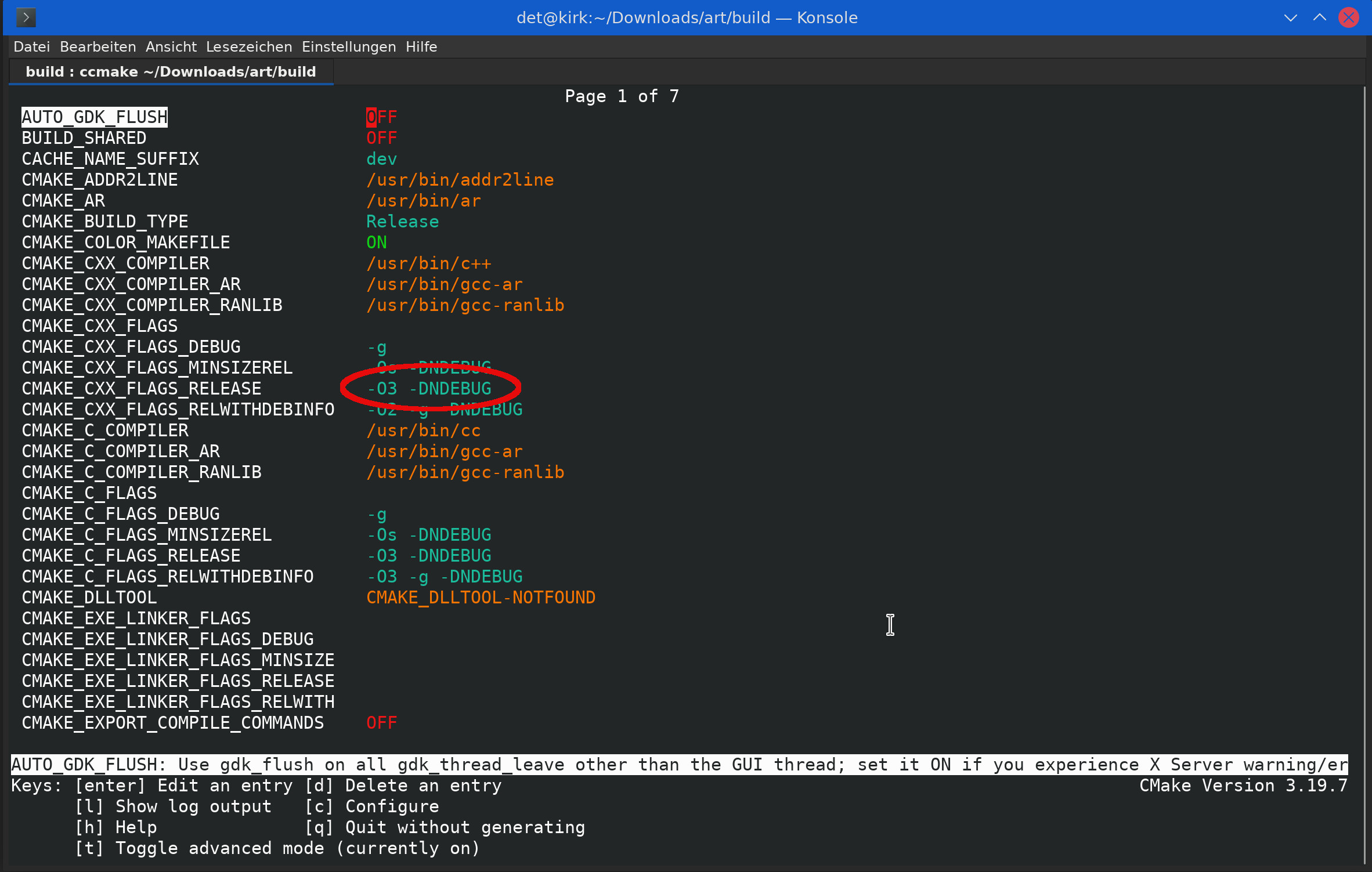1372x872 pixels.
Task: Open the Bearbeiten menu
Action: point(98,47)
